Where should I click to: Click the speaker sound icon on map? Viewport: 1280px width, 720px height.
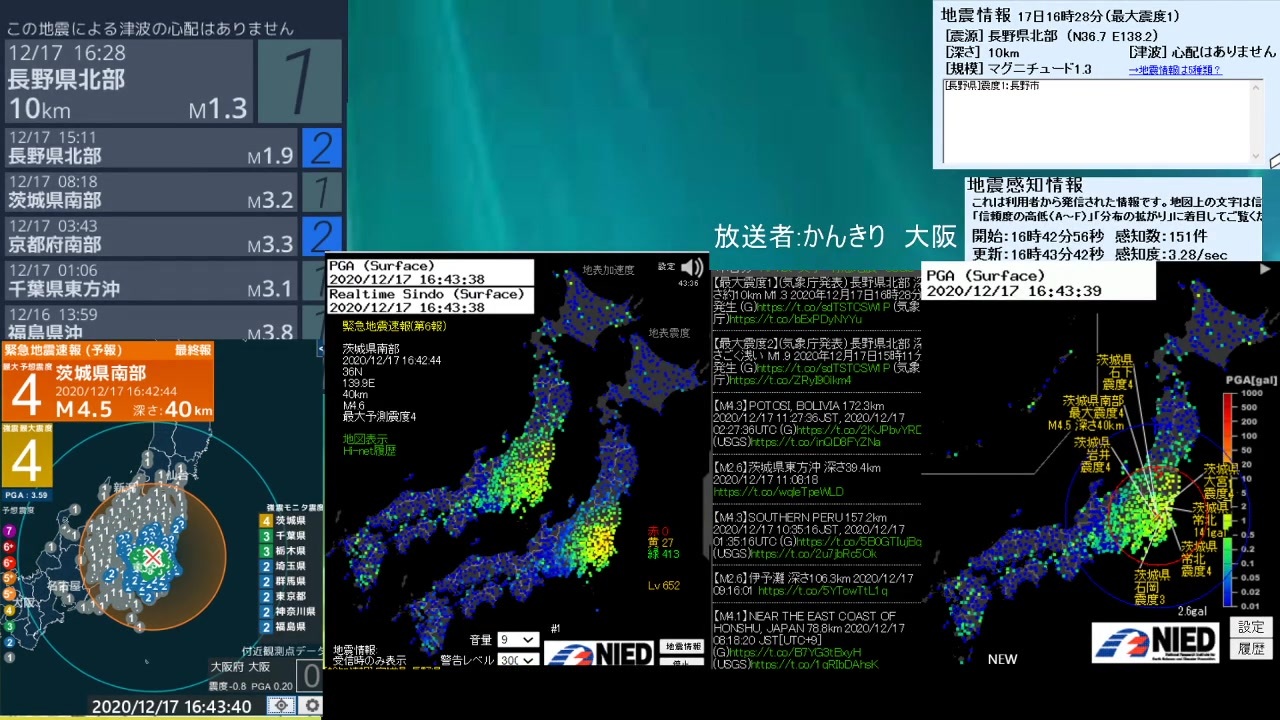(x=691, y=267)
